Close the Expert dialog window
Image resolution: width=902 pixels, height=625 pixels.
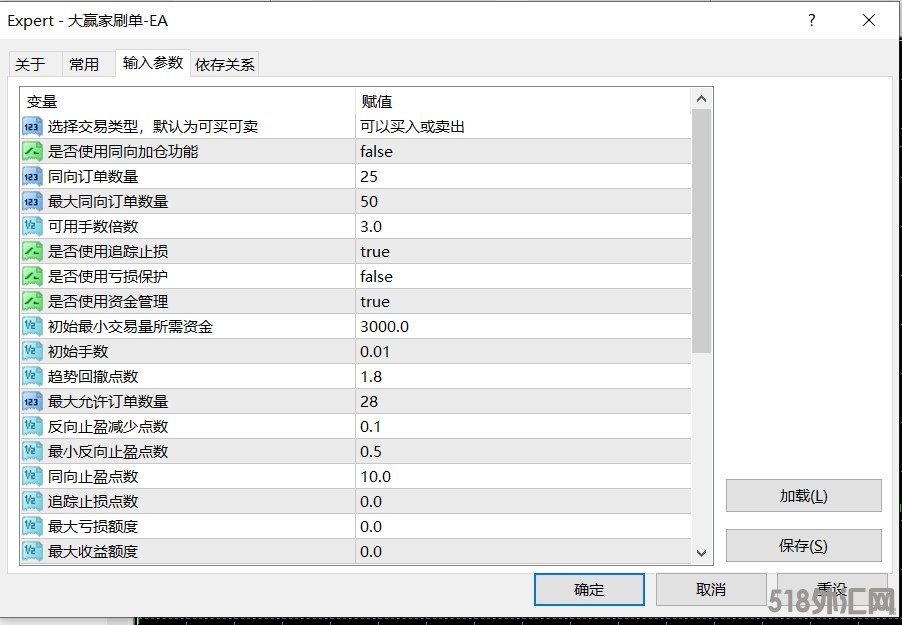(869, 21)
